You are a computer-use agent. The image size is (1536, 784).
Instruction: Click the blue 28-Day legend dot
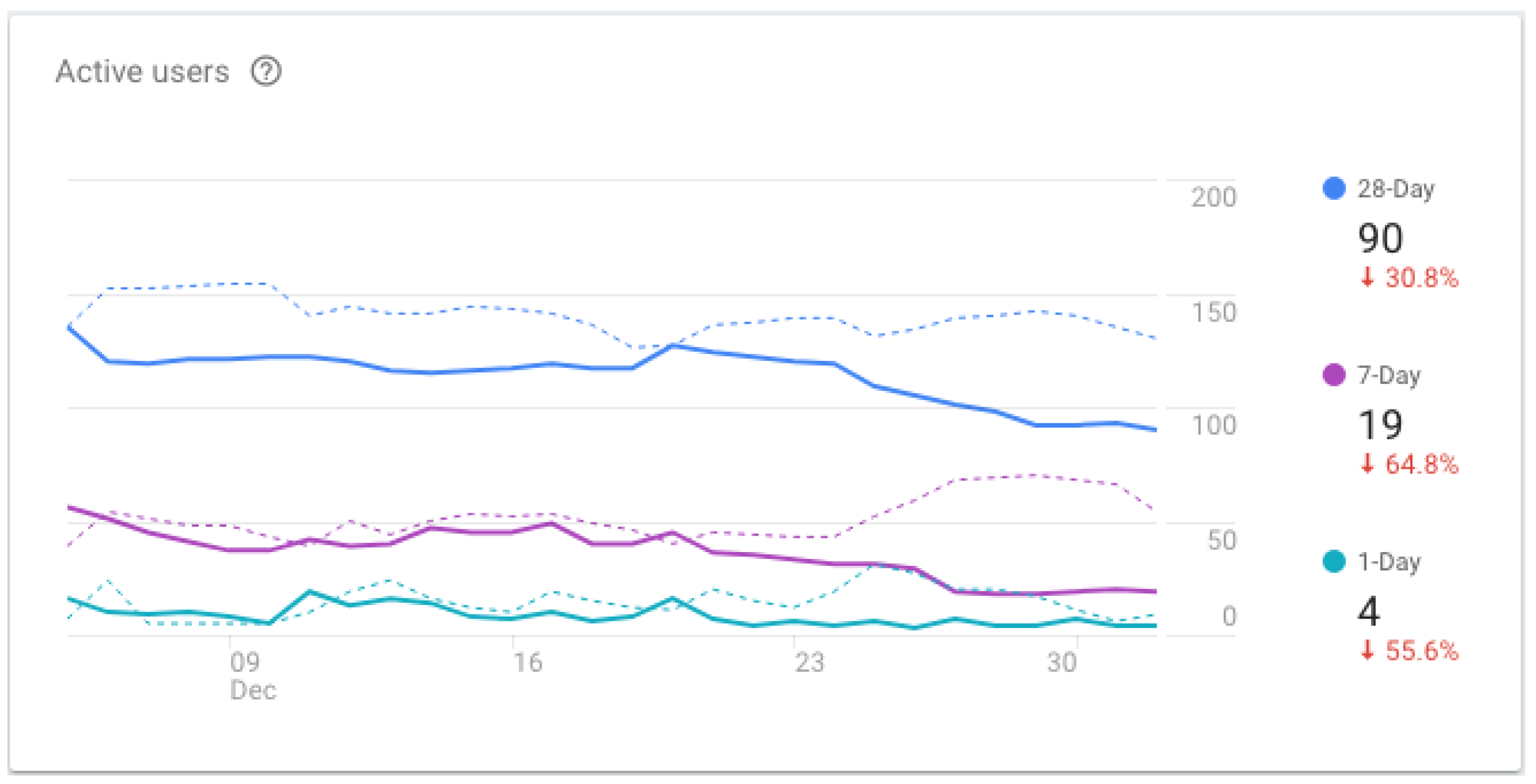[x=1333, y=189]
